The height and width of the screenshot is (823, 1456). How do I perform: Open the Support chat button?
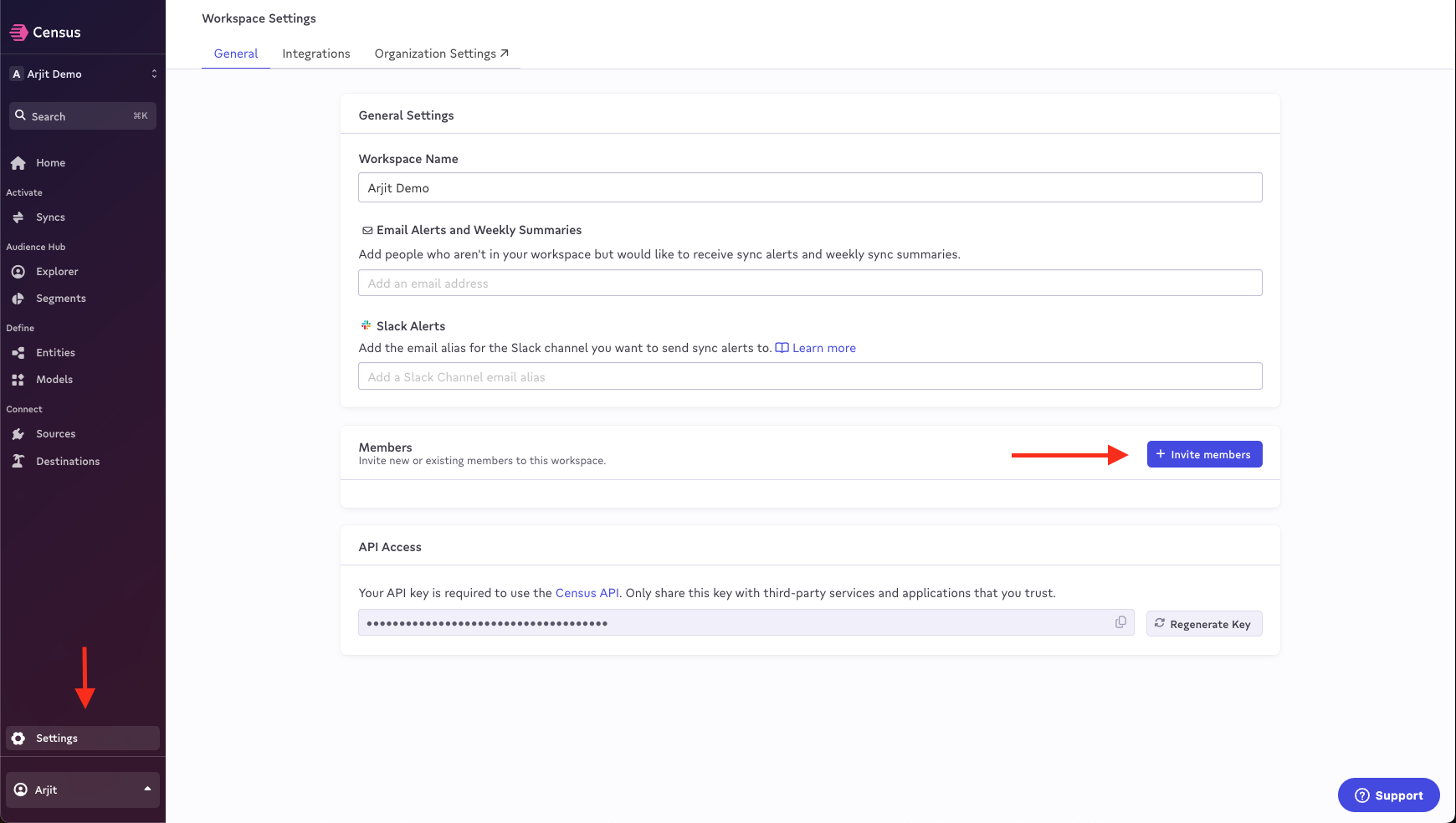[x=1388, y=795]
